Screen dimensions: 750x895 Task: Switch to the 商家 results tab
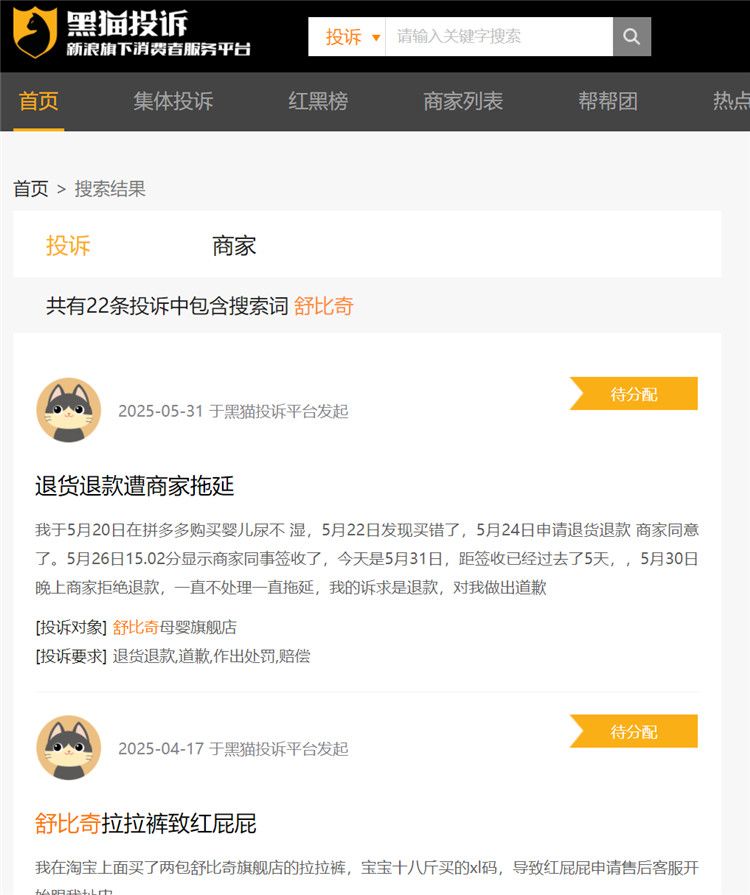[234, 245]
